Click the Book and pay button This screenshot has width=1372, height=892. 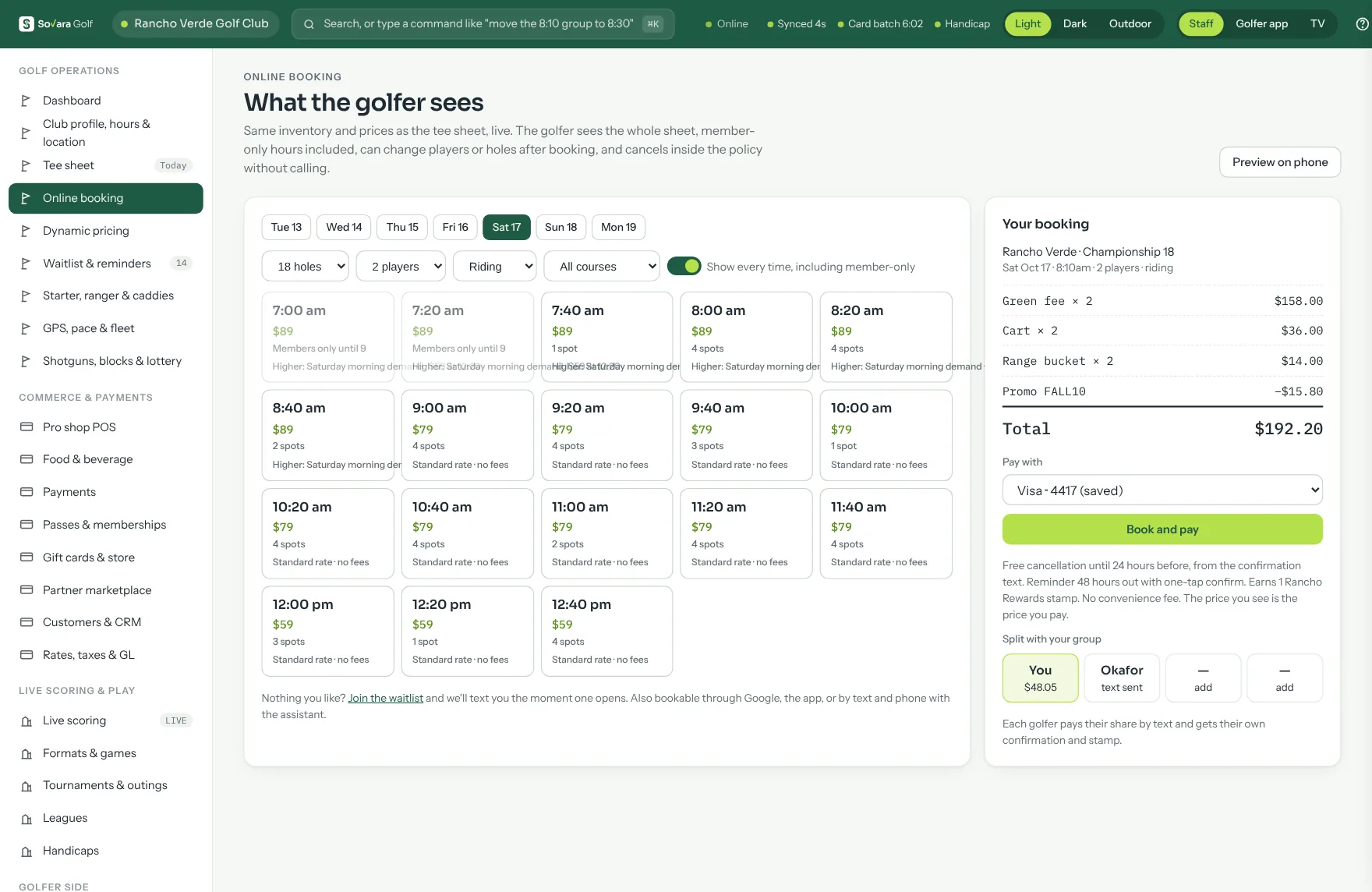point(1162,529)
